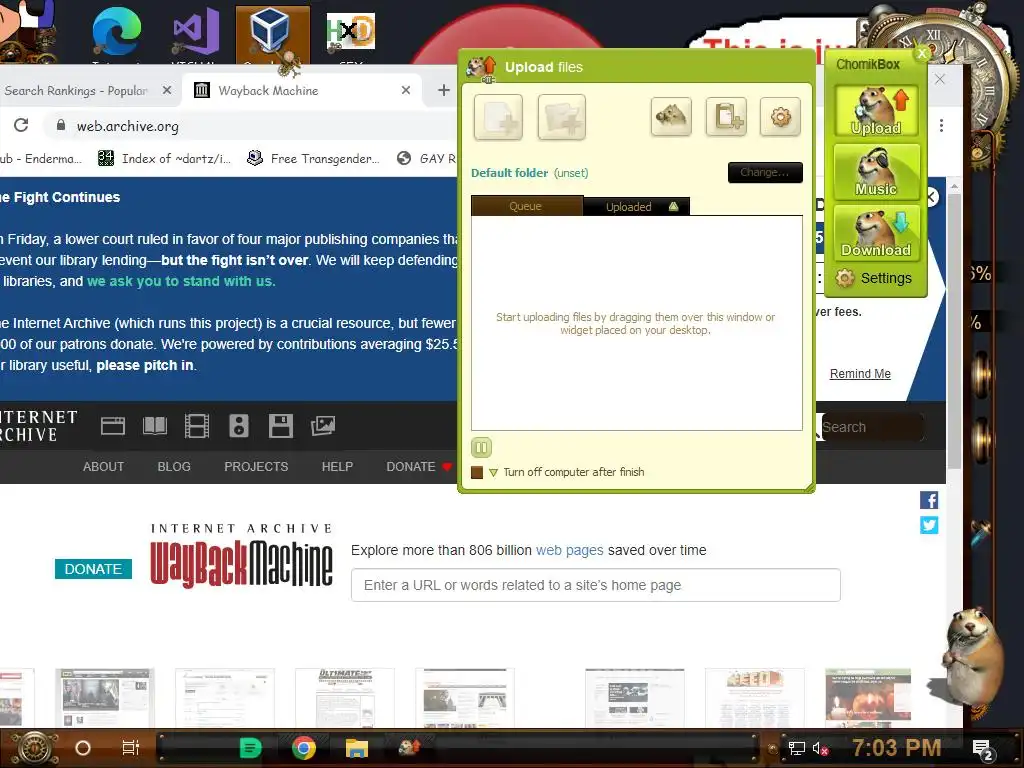Open Visual Studio desktop icon
The image size is (1024, 768).
[x=195, y=34]
